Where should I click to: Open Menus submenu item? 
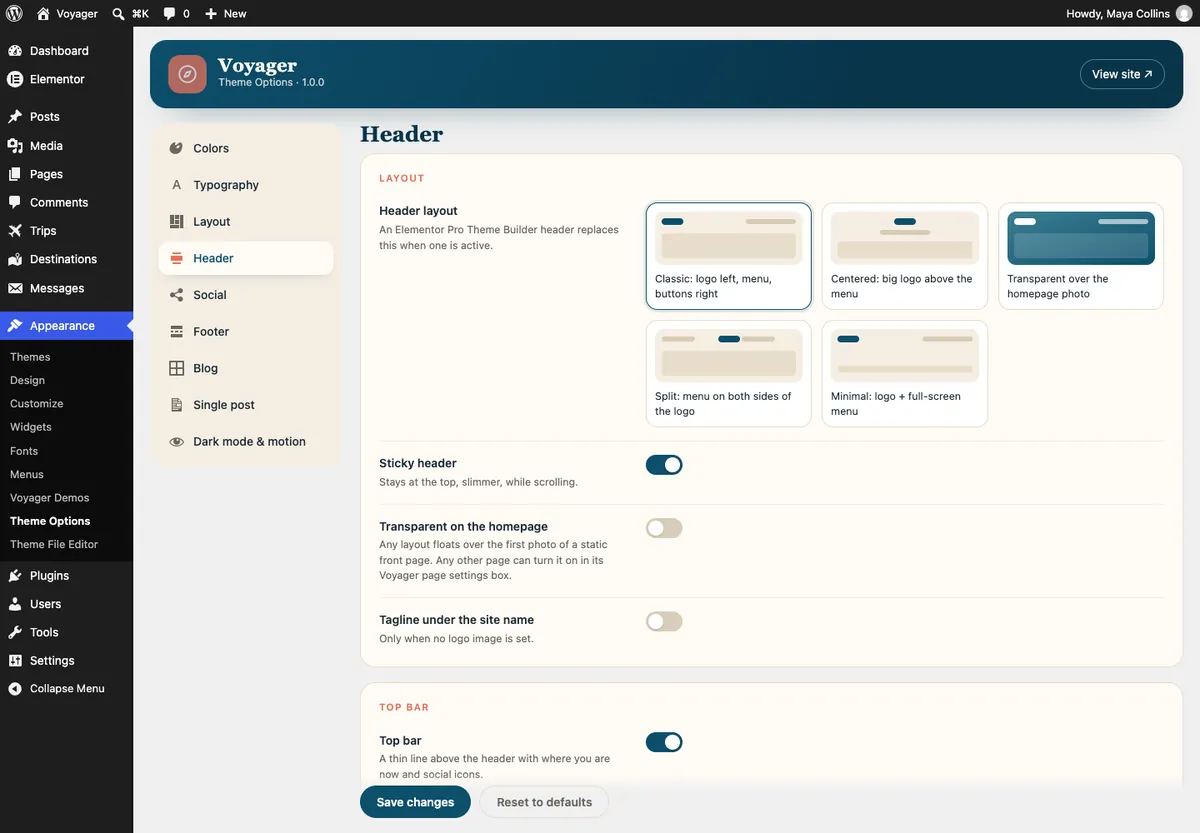[x=27, y=474]
